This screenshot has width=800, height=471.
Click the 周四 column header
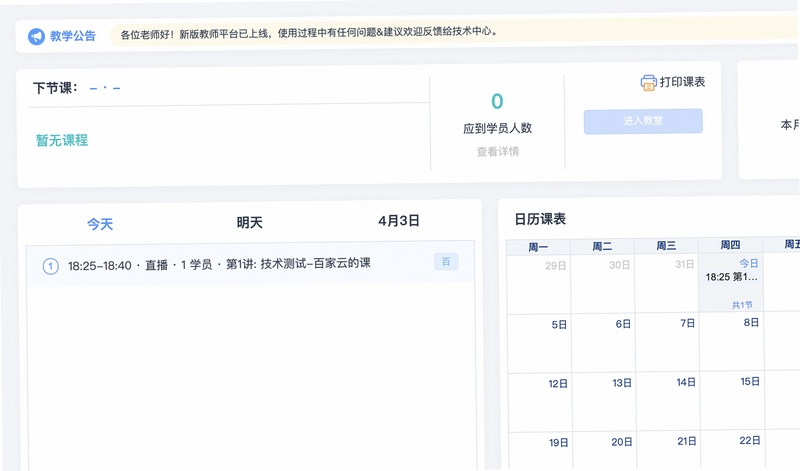(730, 245)
